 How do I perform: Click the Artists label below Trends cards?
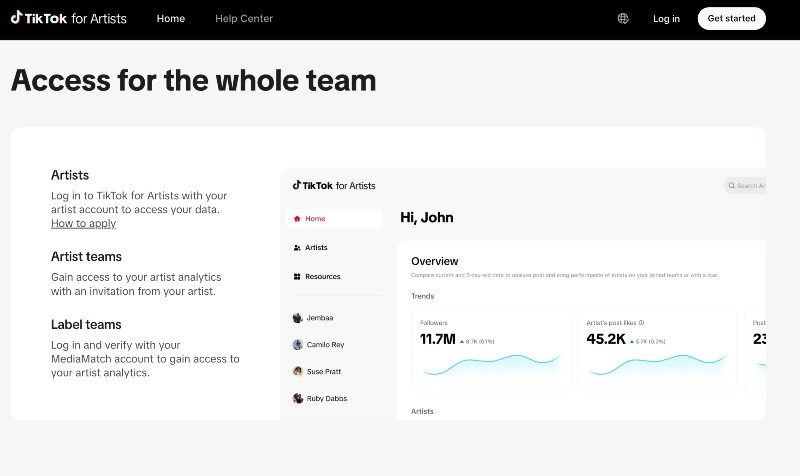(422, 411)
